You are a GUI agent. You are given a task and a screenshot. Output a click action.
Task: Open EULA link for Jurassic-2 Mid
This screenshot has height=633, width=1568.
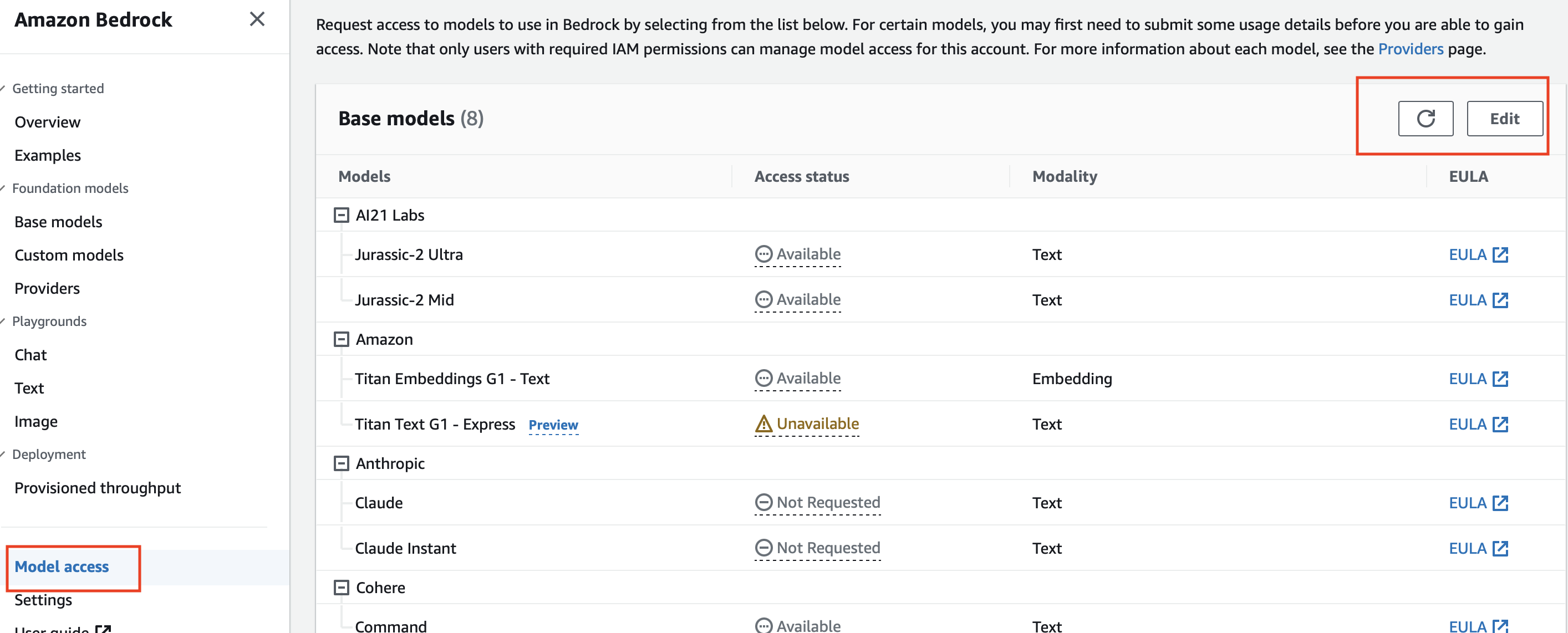tap(1478, 300)
